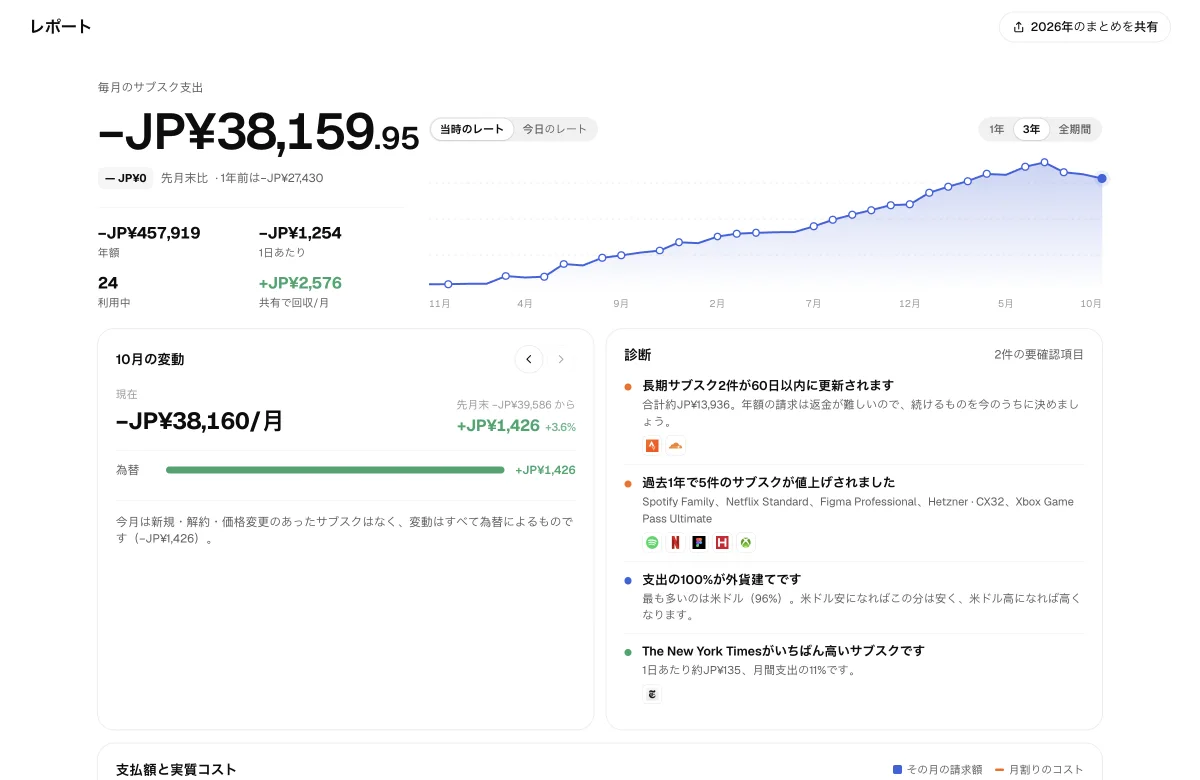Image resolution: width=1200 pixels, height=780 pixels.
Task: Click the green 為替 change bar
Action: (335, 470)
